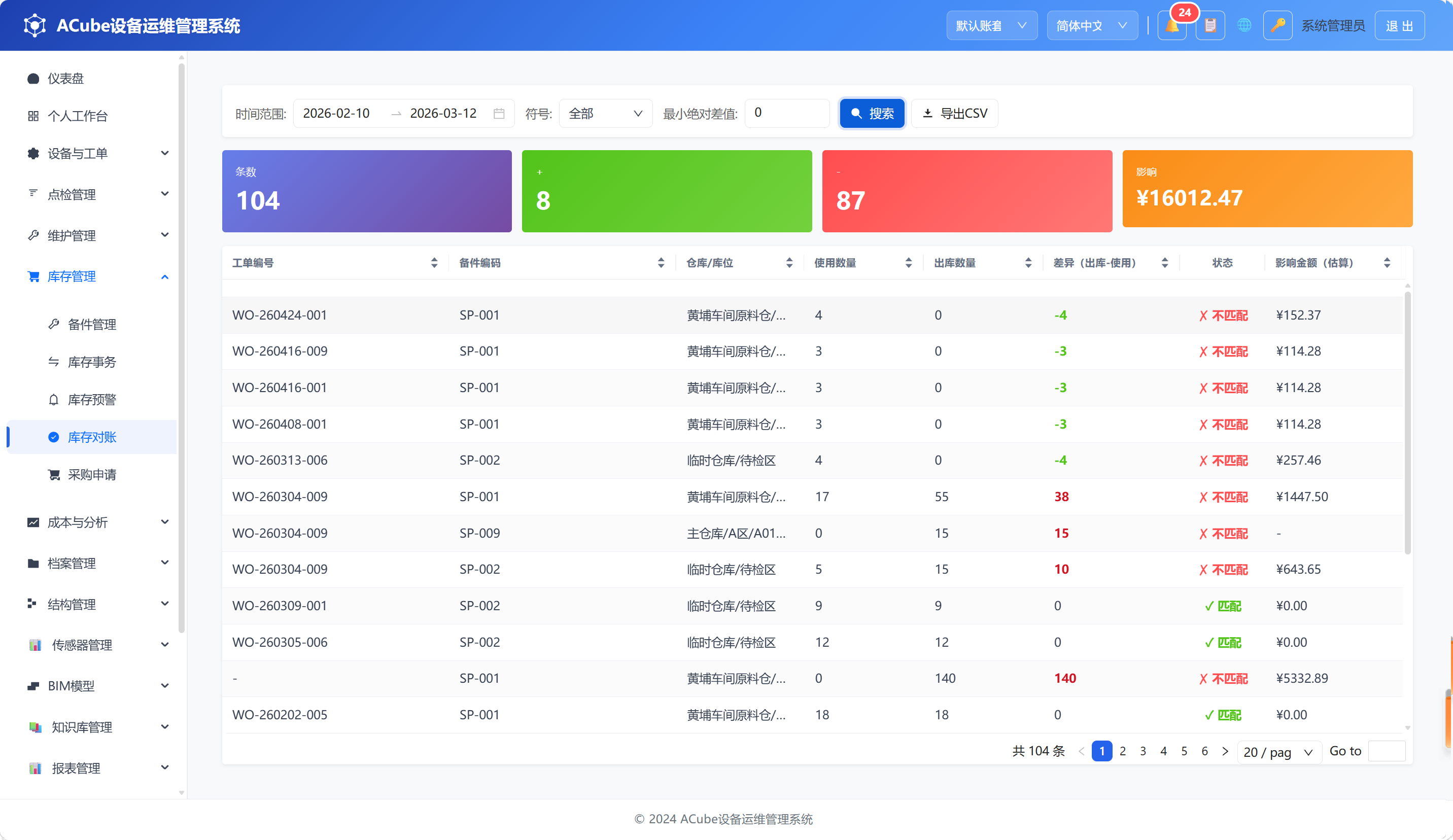Open 采购申请 submenu item

coord(92,474)
